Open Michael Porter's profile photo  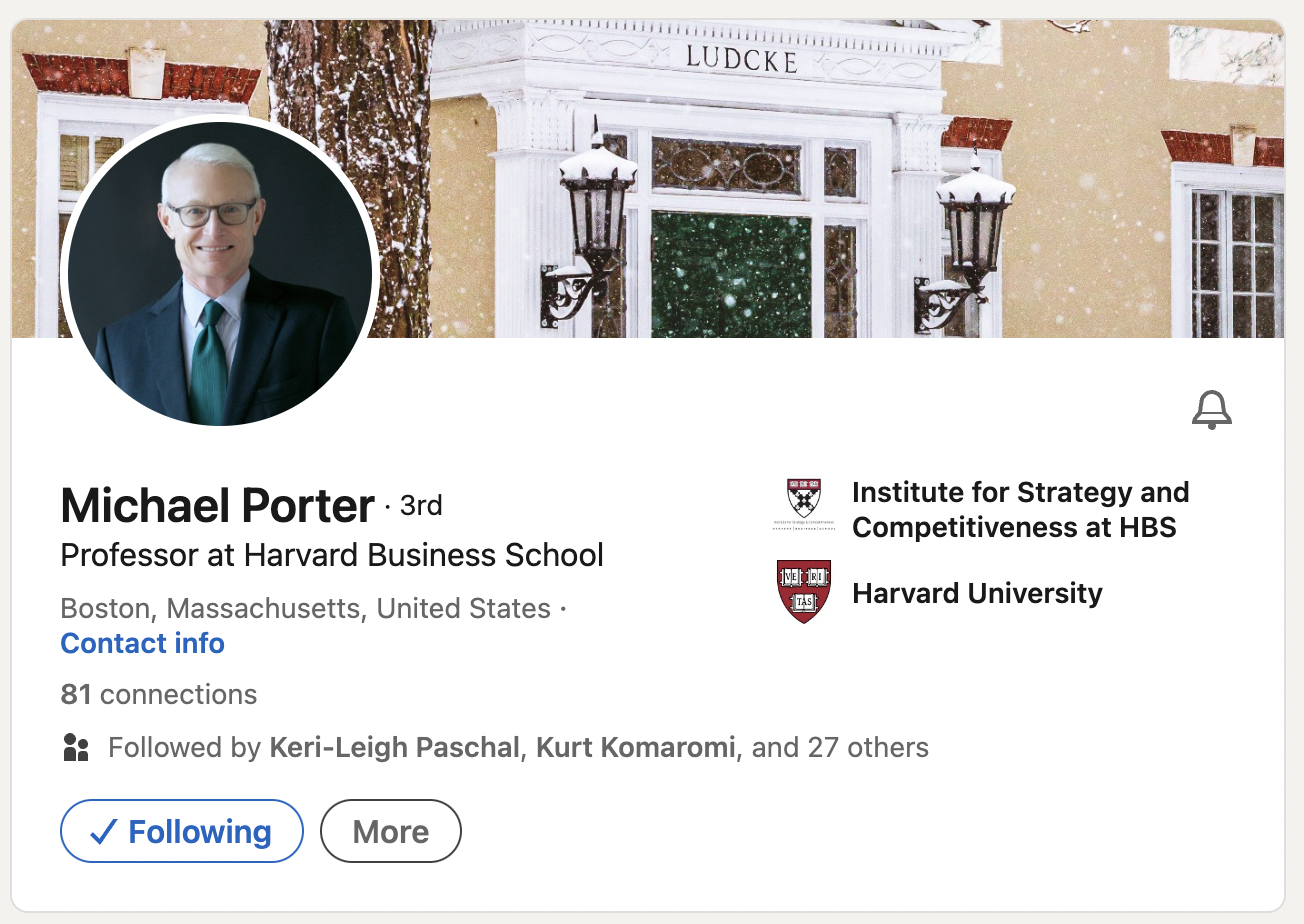click(220, 273)
